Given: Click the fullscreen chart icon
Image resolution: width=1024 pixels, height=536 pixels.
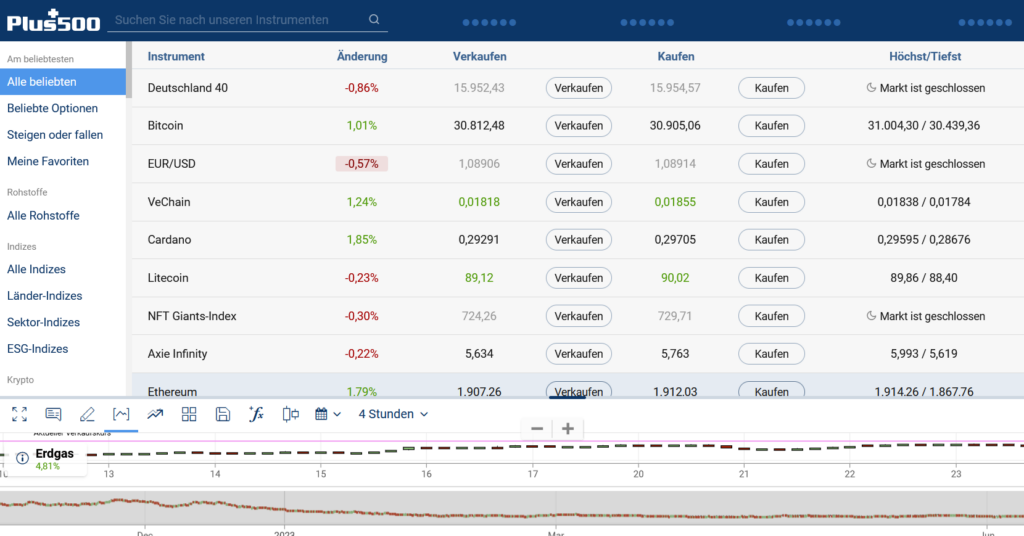Looking at the screenshot, I should click(x=19, y=414).
